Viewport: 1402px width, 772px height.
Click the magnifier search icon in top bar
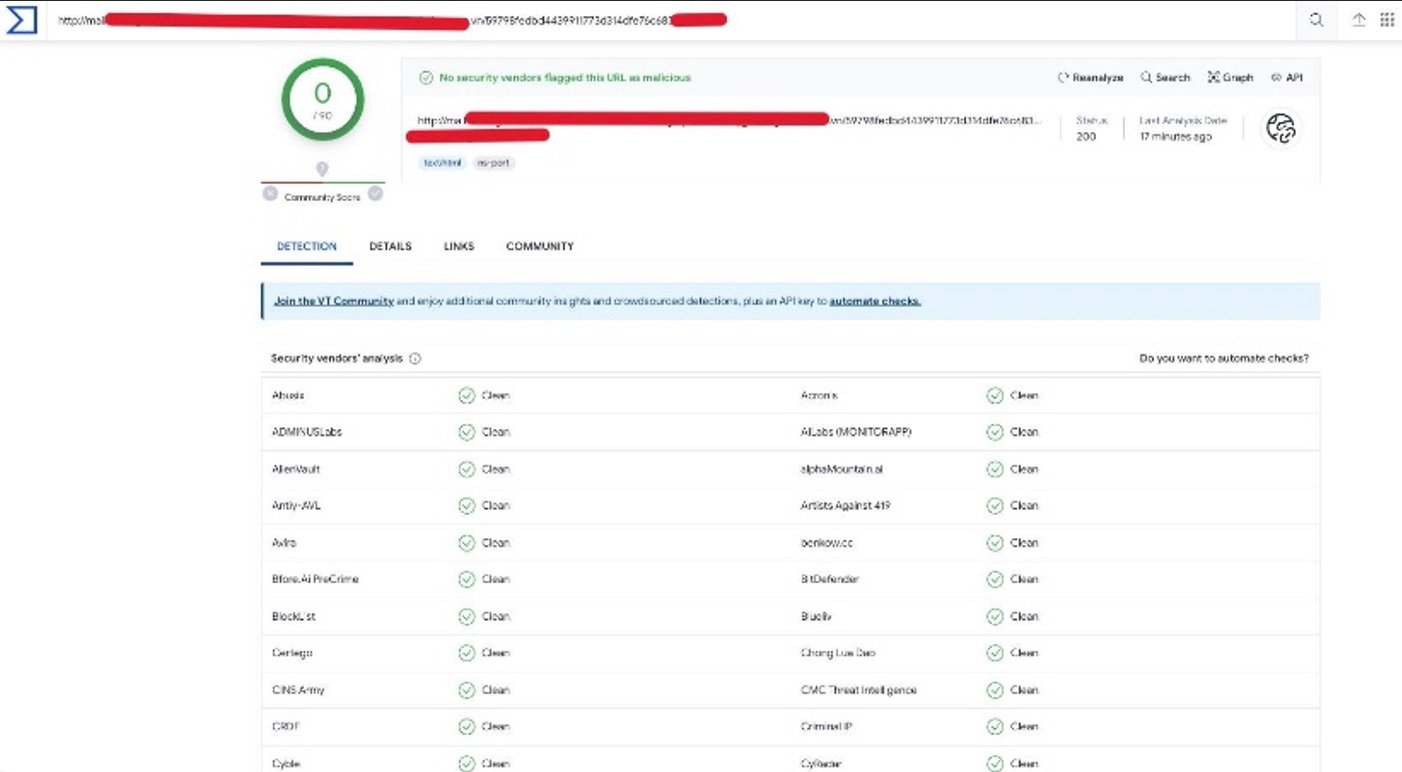point(1317,20)
